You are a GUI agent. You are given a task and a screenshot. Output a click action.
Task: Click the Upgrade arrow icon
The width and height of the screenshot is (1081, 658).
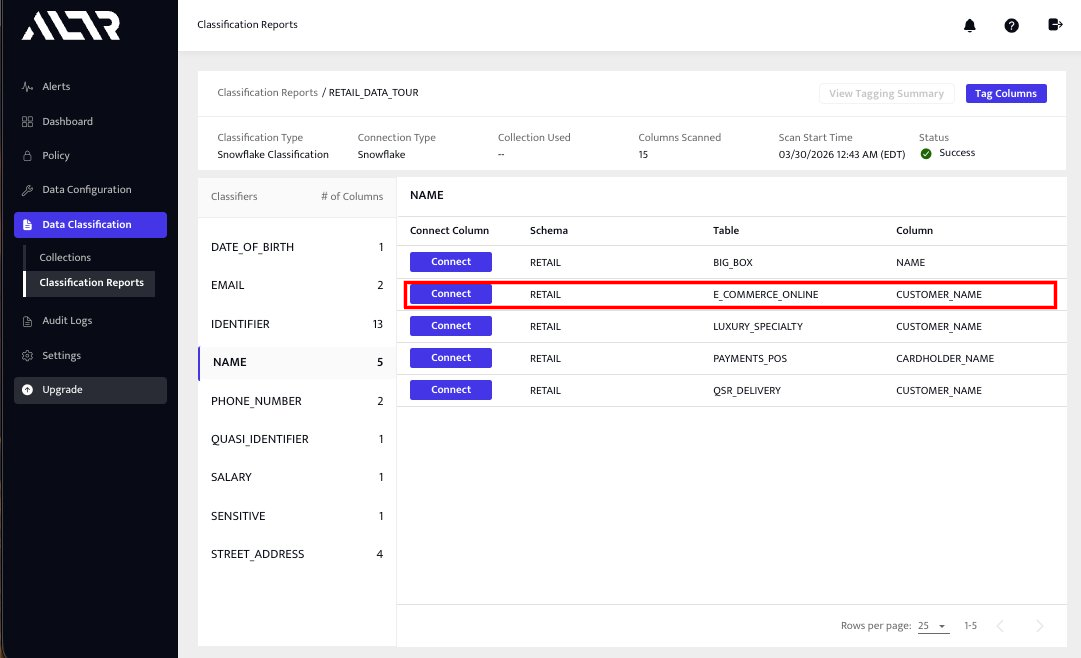pos(28,390)
